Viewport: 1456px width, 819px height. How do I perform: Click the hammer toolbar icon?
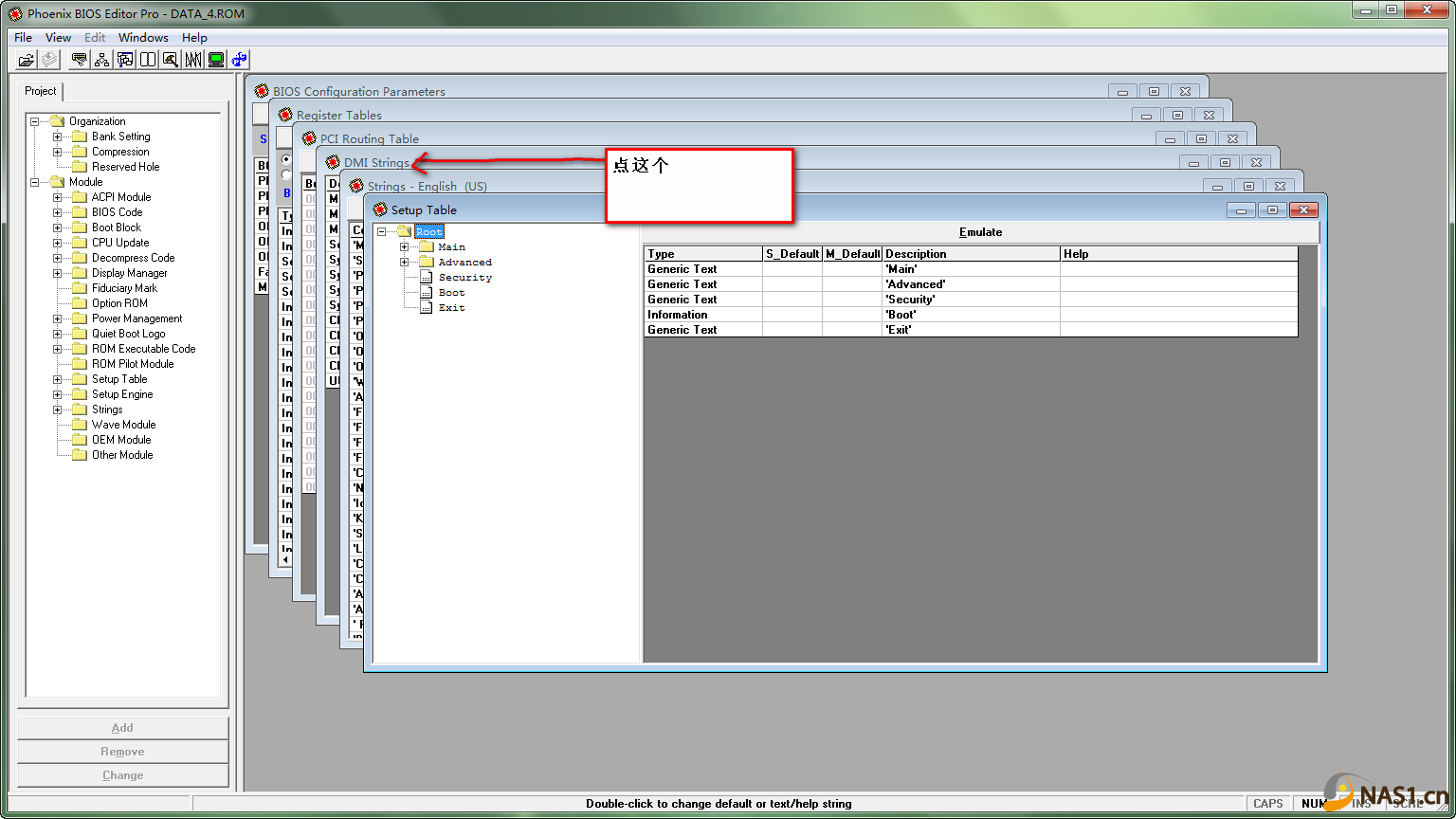tap(171, 60)
